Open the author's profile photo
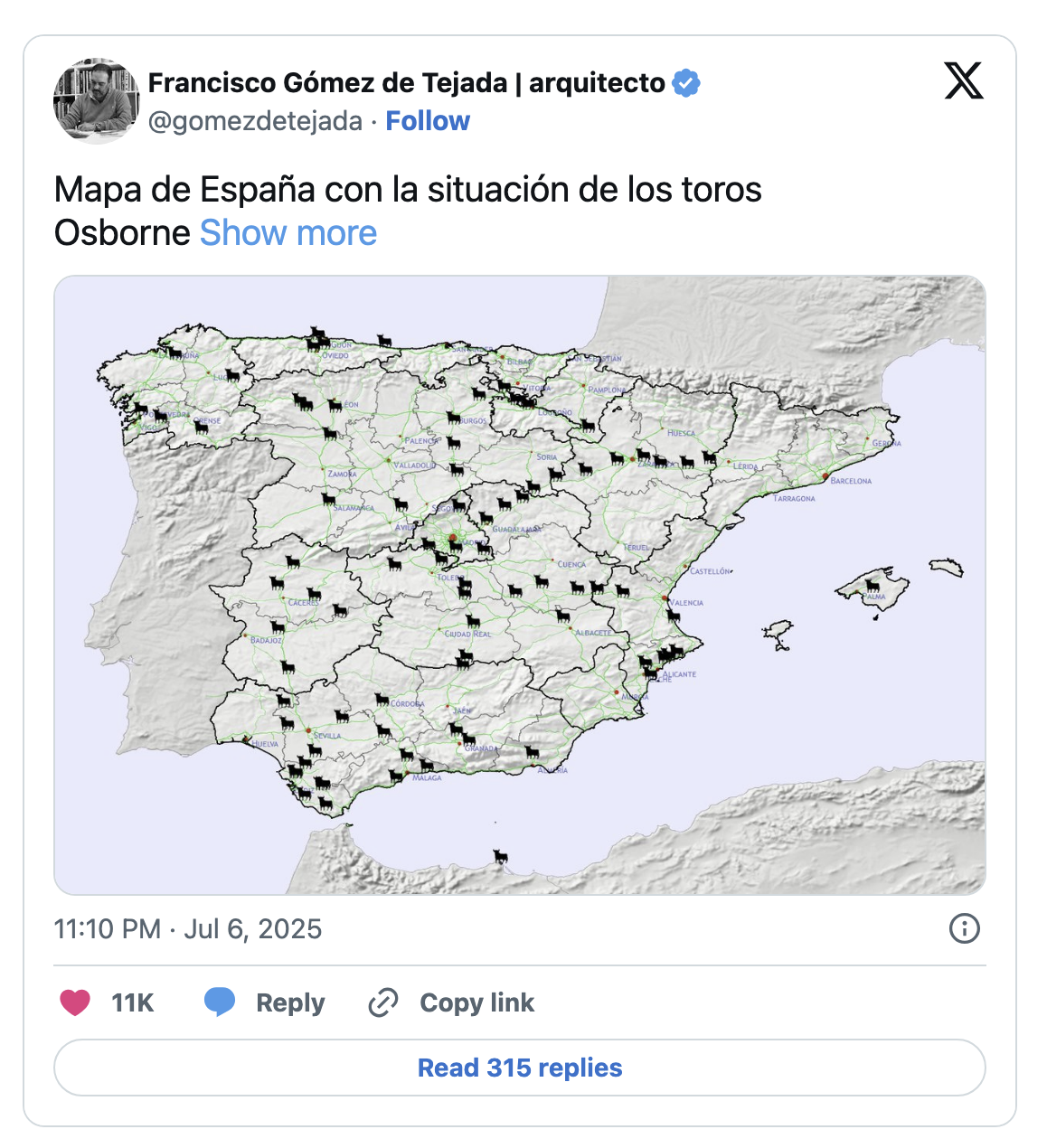 [x=97, y=101]
